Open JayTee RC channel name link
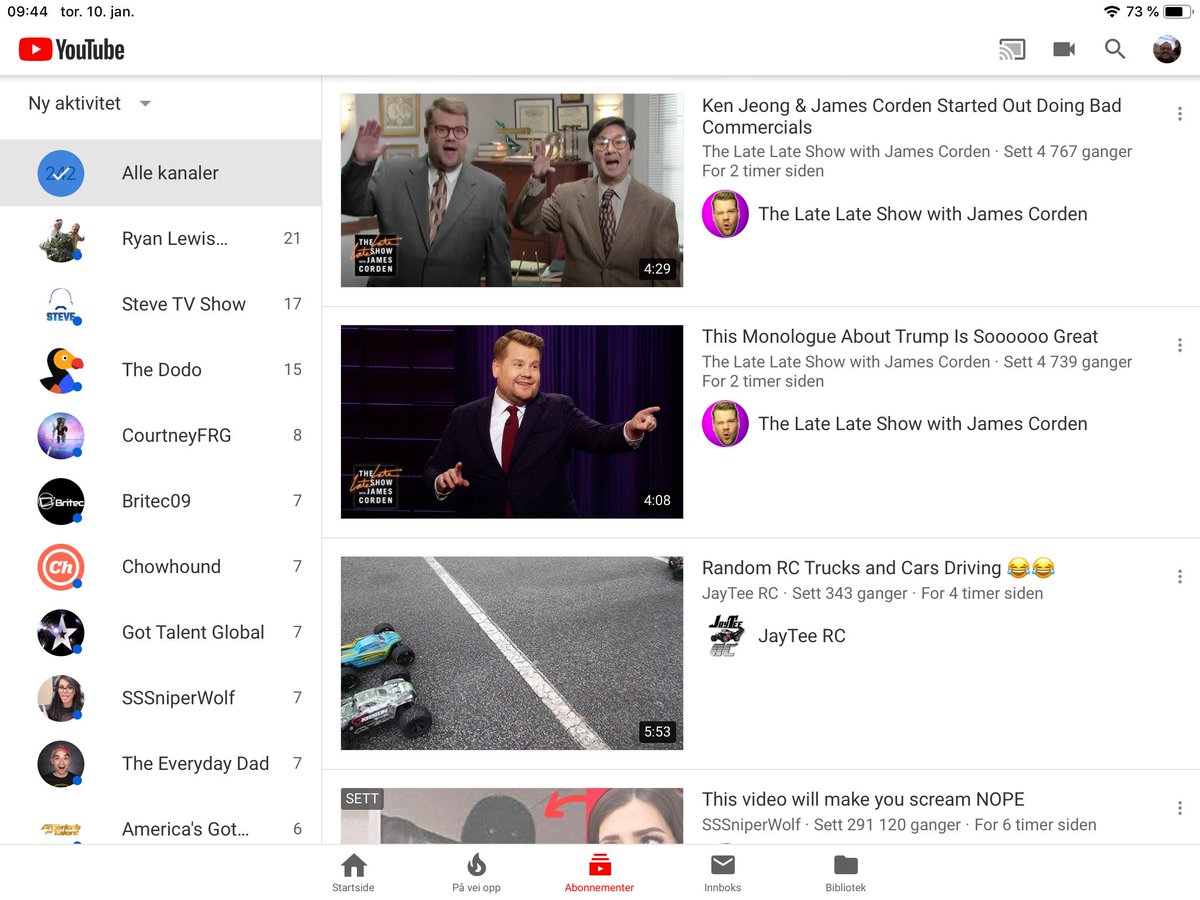Screen dimensions: 1200x900 pyautogui.click(x=802, y=636)
